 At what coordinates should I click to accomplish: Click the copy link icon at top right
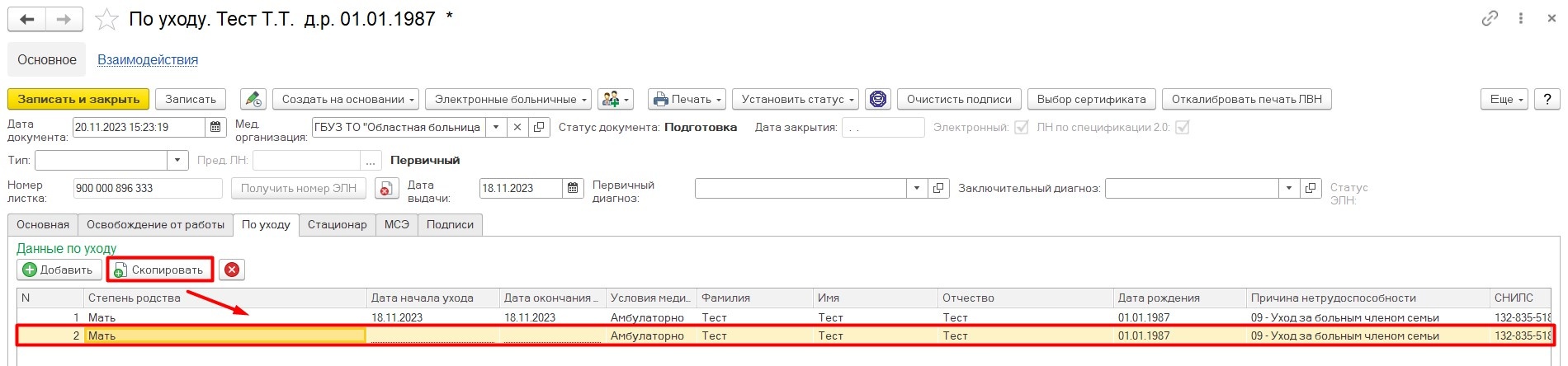[1490, 18]
